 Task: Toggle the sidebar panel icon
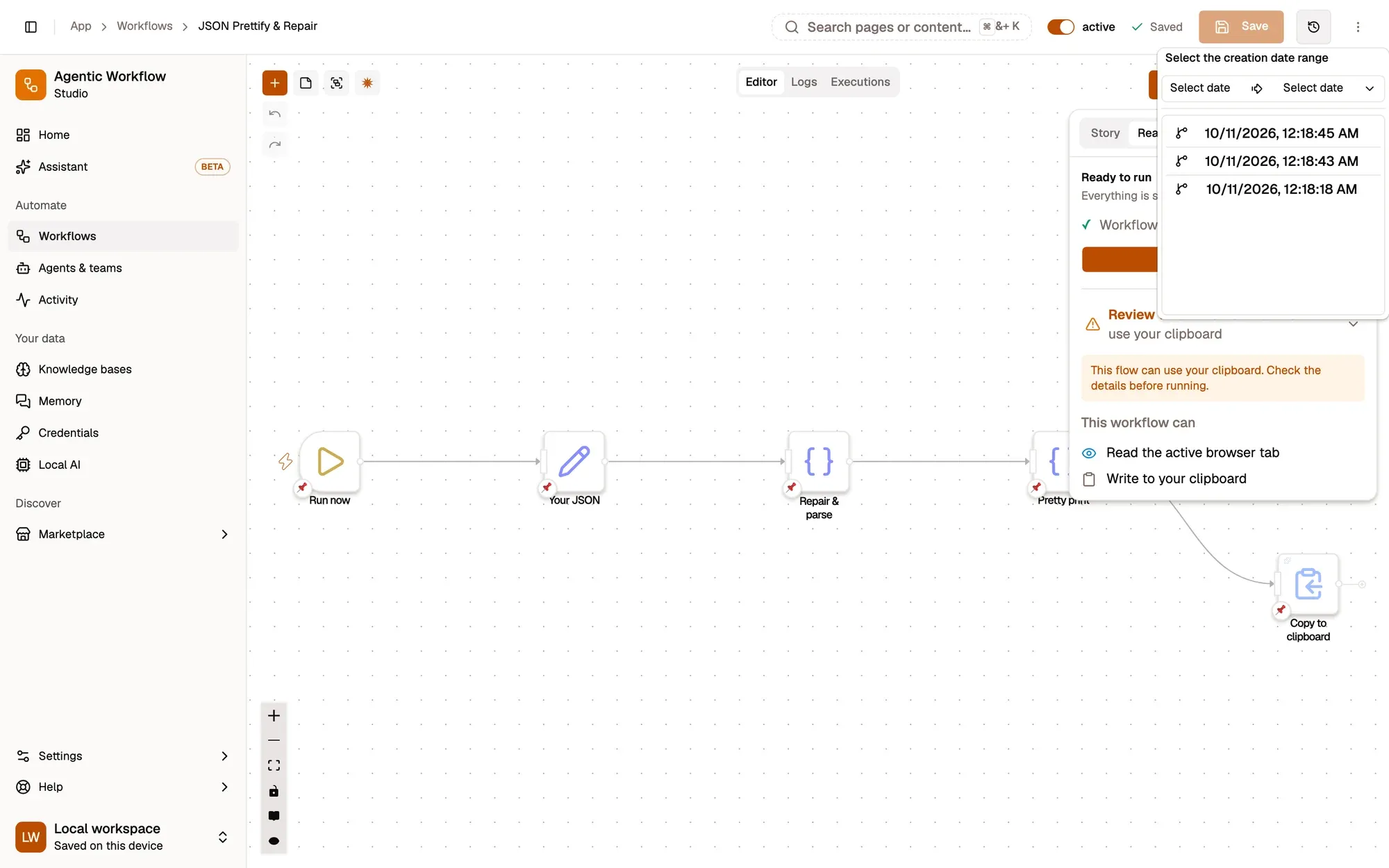coord(31,26)
